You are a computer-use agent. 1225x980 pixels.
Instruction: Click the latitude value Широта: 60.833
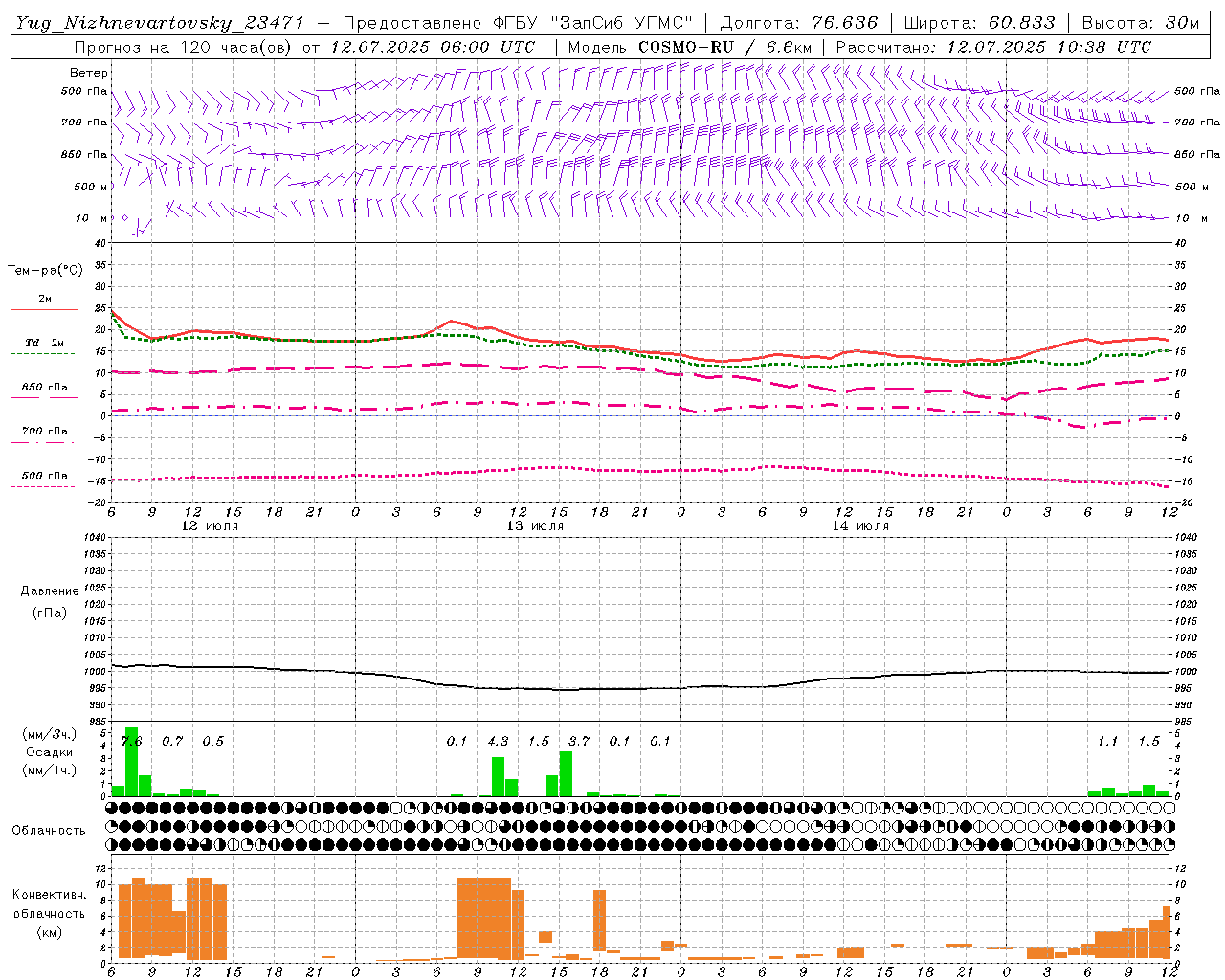pos(979,23)
